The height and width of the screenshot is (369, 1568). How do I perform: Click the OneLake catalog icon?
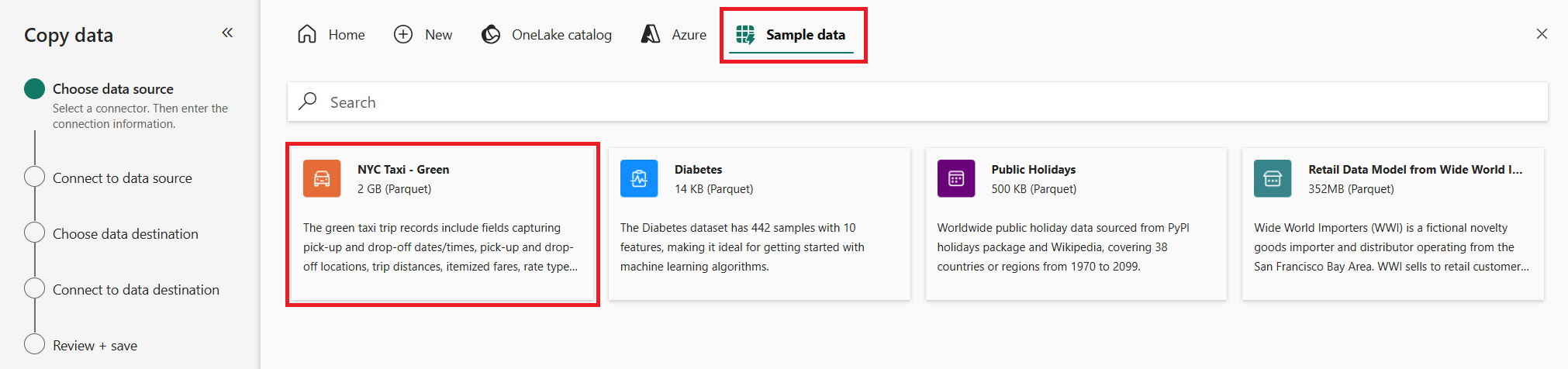coord(491,35)
